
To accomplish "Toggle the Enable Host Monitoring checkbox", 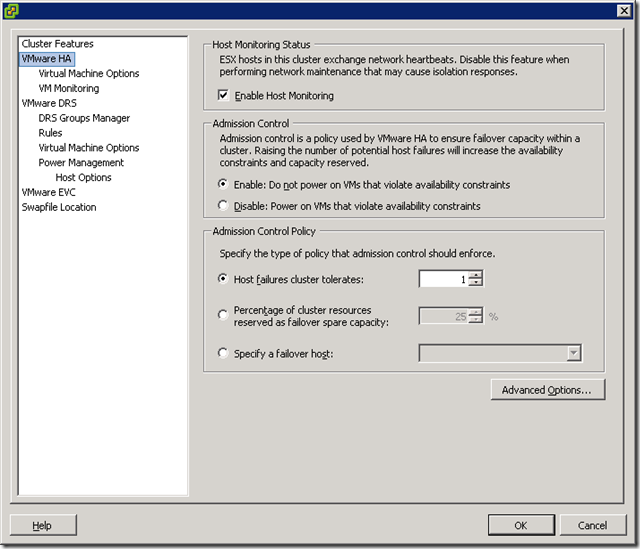I will click(223, 96).
